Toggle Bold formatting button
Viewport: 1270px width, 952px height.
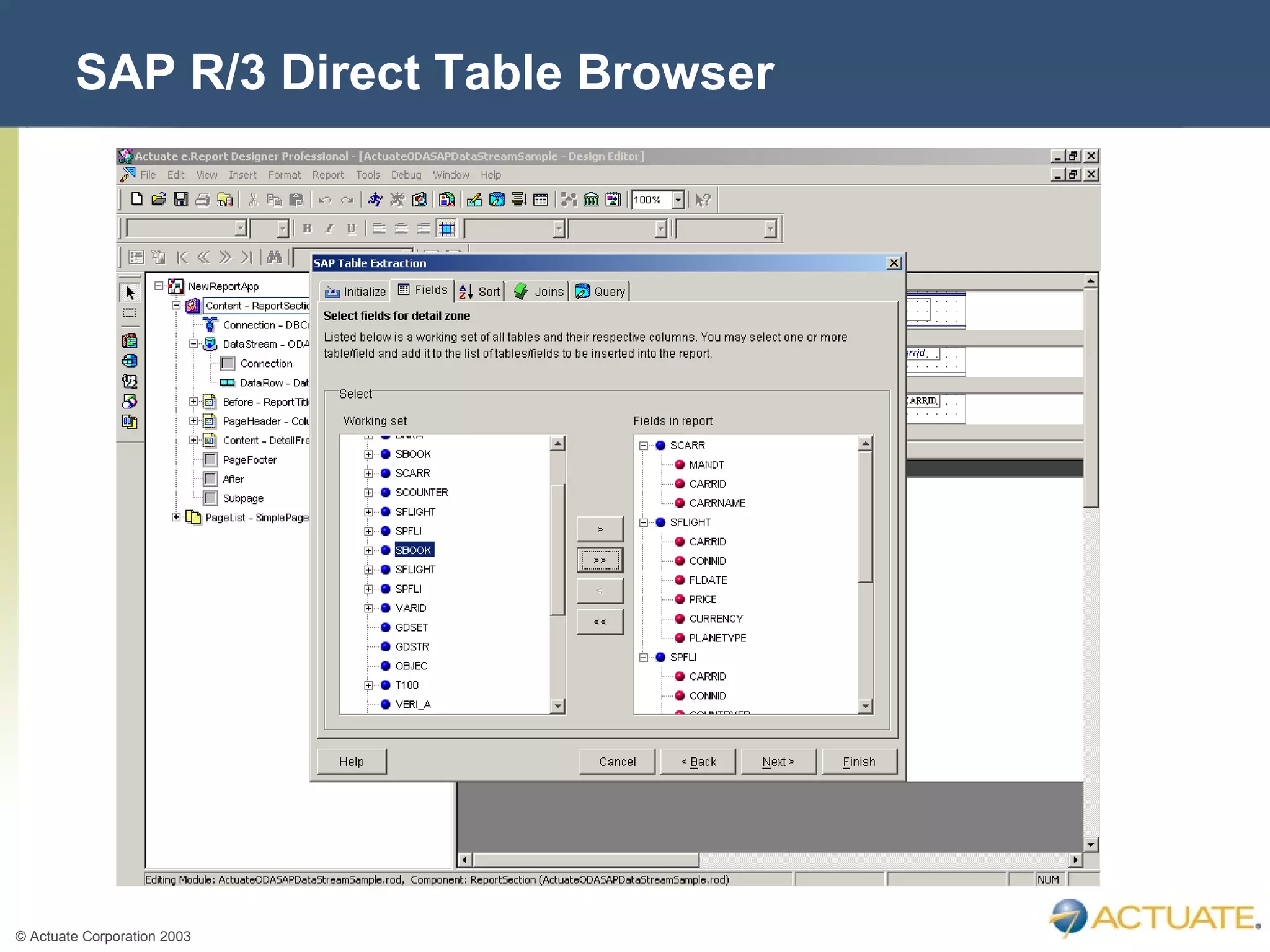307,229
